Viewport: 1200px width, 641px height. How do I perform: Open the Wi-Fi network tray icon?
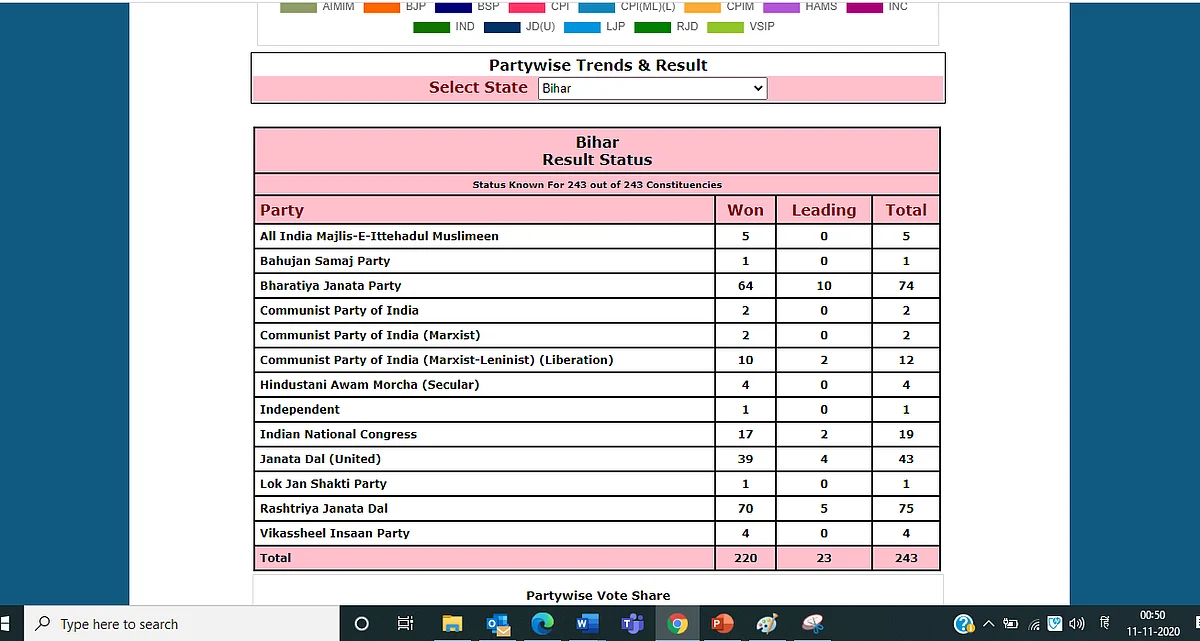click(x=1034, y=623)
